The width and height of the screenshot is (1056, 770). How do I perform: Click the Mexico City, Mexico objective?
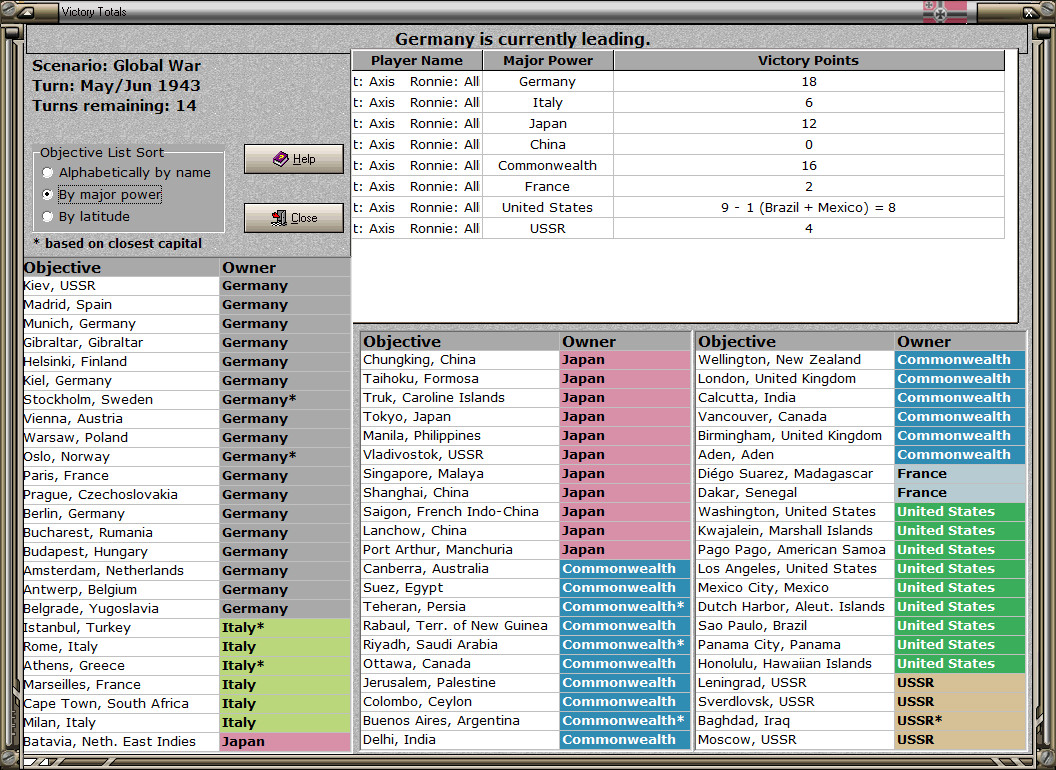[x=795, y=587]
